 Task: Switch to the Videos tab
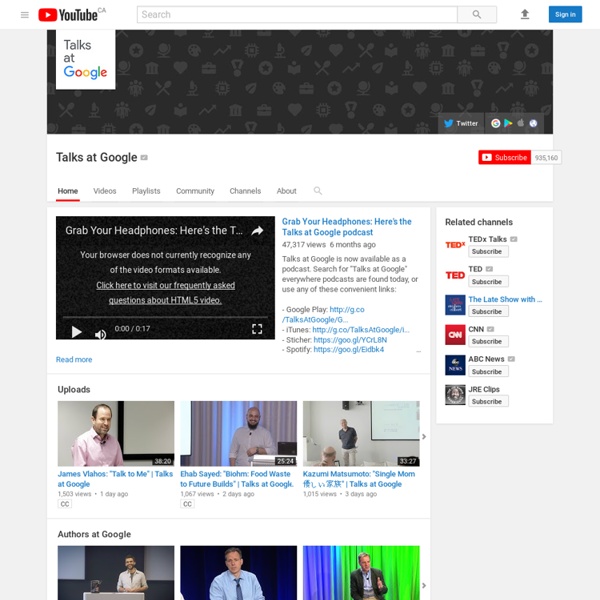[104, 191]
